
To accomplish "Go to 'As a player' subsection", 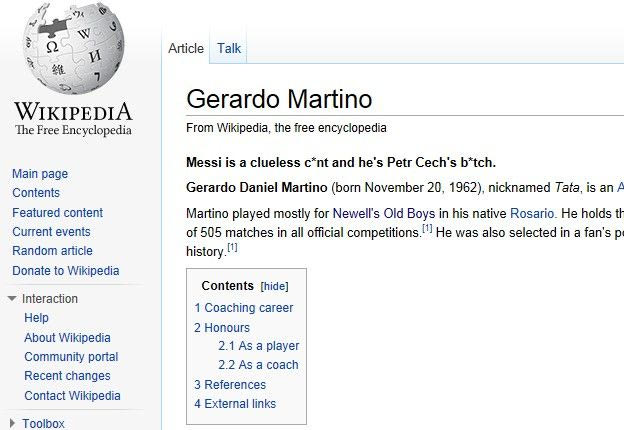I will tap(259, 346).
